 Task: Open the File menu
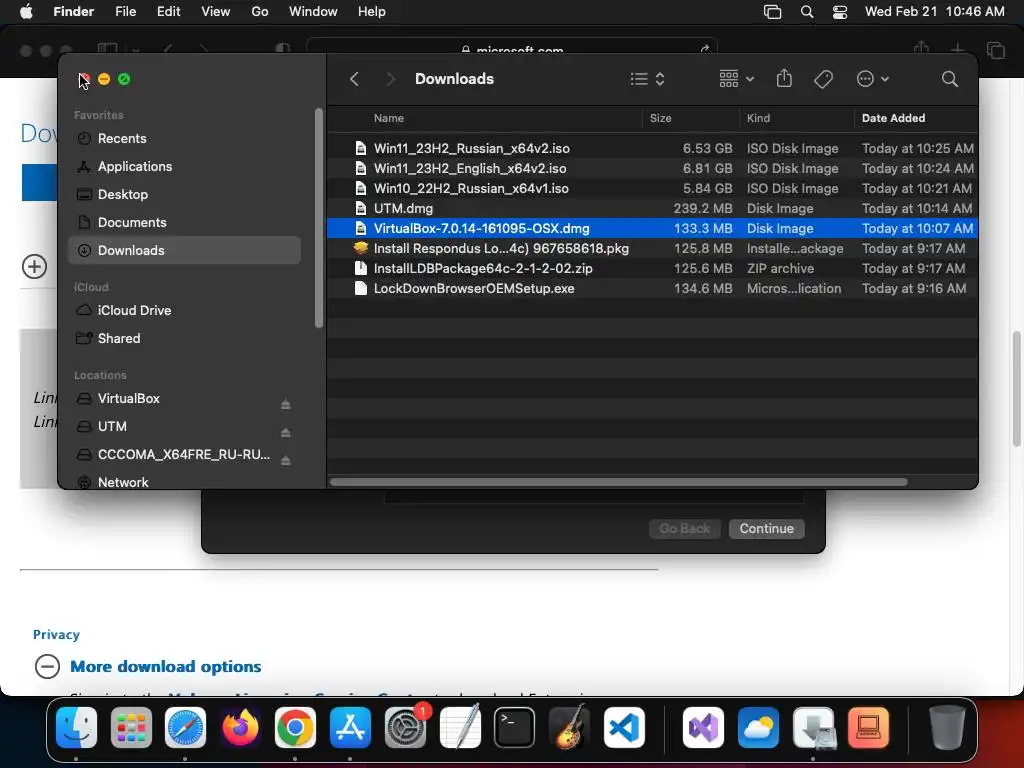(125, 12)
